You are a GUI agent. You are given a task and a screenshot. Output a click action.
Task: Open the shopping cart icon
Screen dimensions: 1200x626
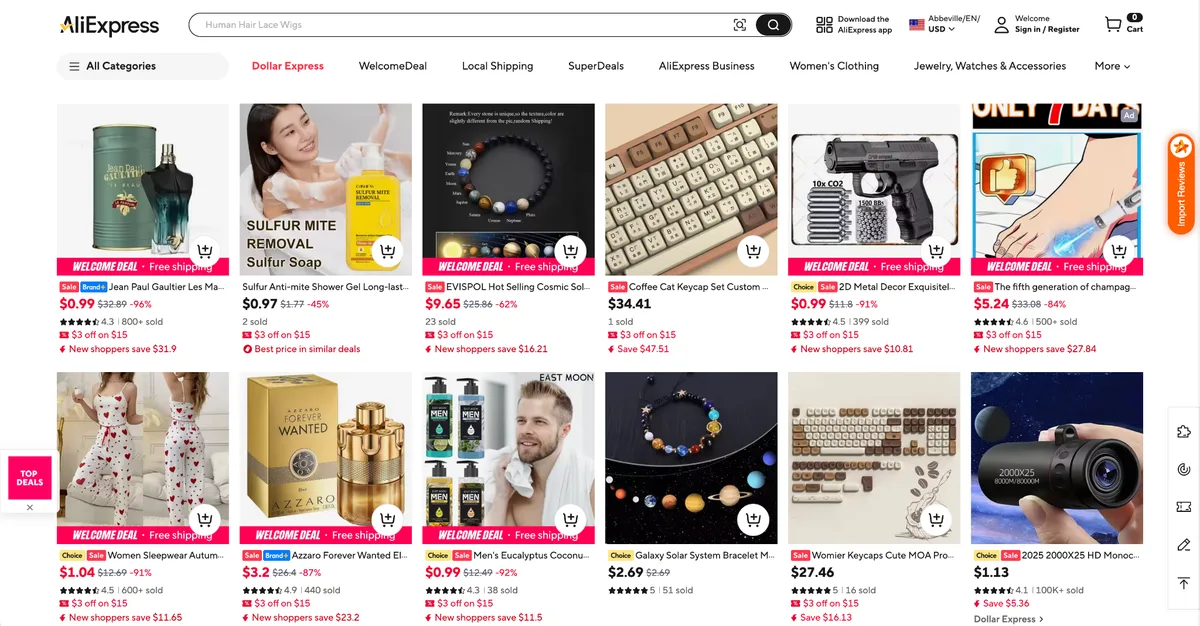click(x=1113, y=24)
